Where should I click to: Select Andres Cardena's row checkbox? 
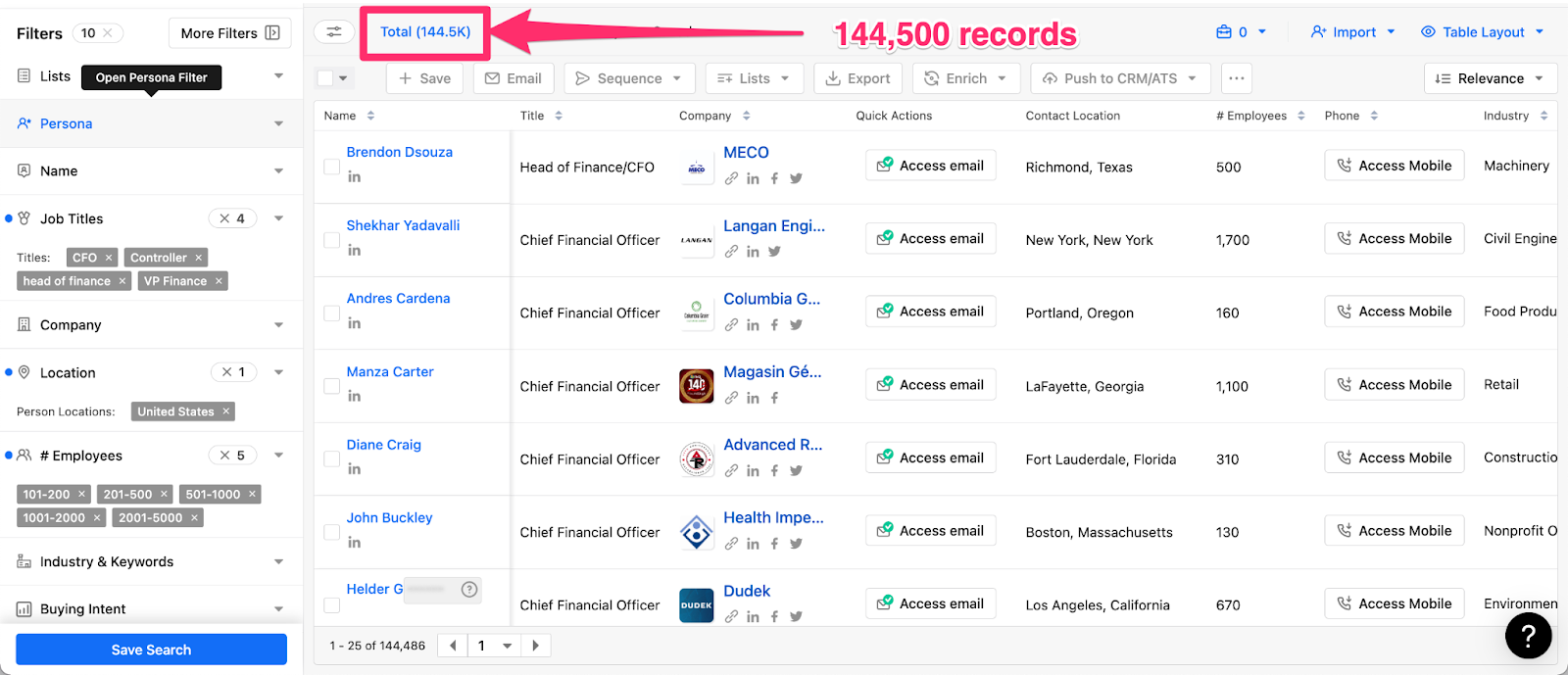[331, 313]
